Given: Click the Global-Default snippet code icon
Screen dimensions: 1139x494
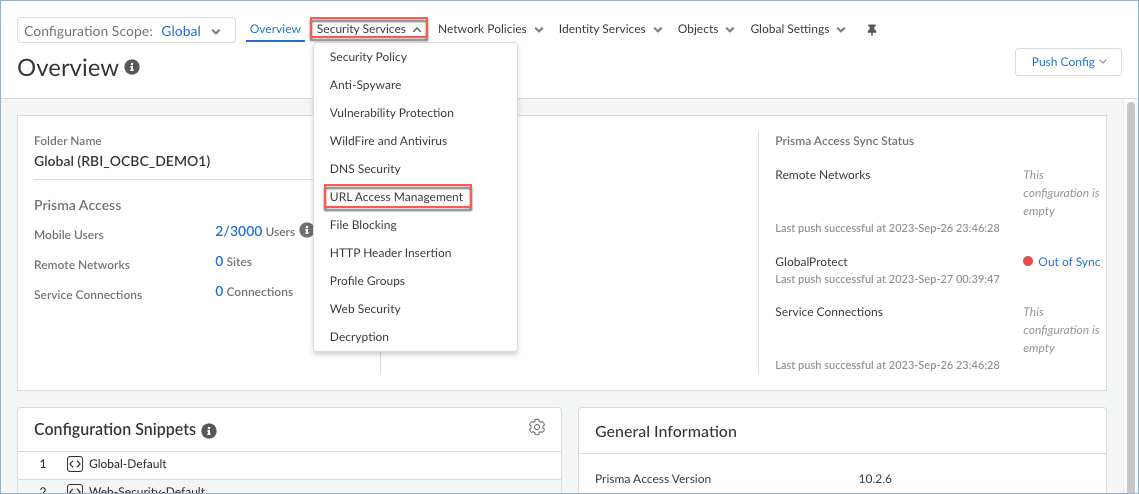Looking at the screenshot, I should pyautogui.click(x=73, y=464).
